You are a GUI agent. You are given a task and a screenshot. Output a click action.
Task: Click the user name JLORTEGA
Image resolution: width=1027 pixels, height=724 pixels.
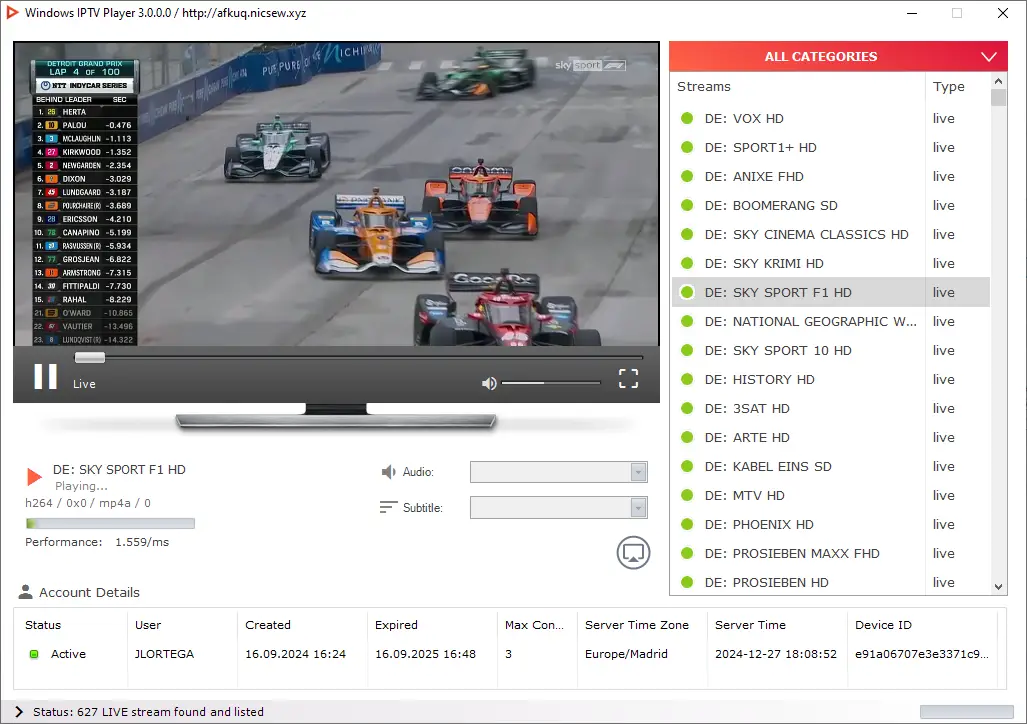[164, 654]
